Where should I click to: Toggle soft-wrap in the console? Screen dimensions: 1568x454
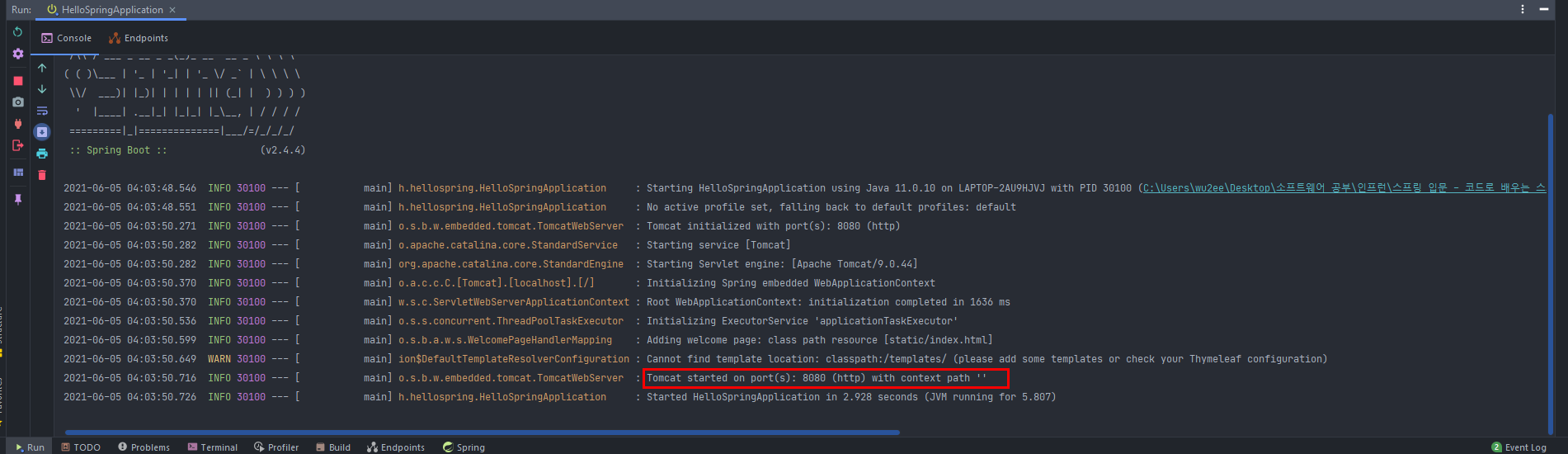coord(42,111)
